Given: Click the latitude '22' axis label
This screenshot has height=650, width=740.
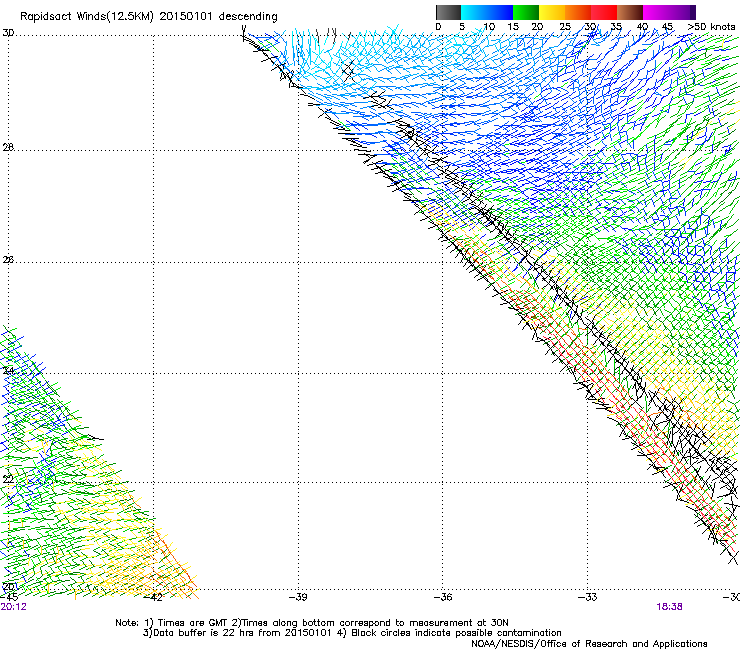Looking at the screenshot, I should tap(8, 479).
